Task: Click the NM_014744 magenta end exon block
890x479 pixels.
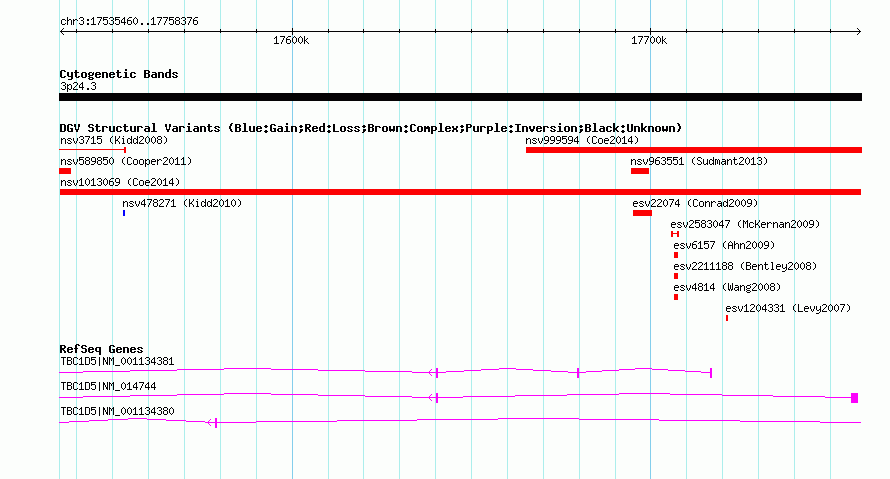Action: click(x=854, y=398)
